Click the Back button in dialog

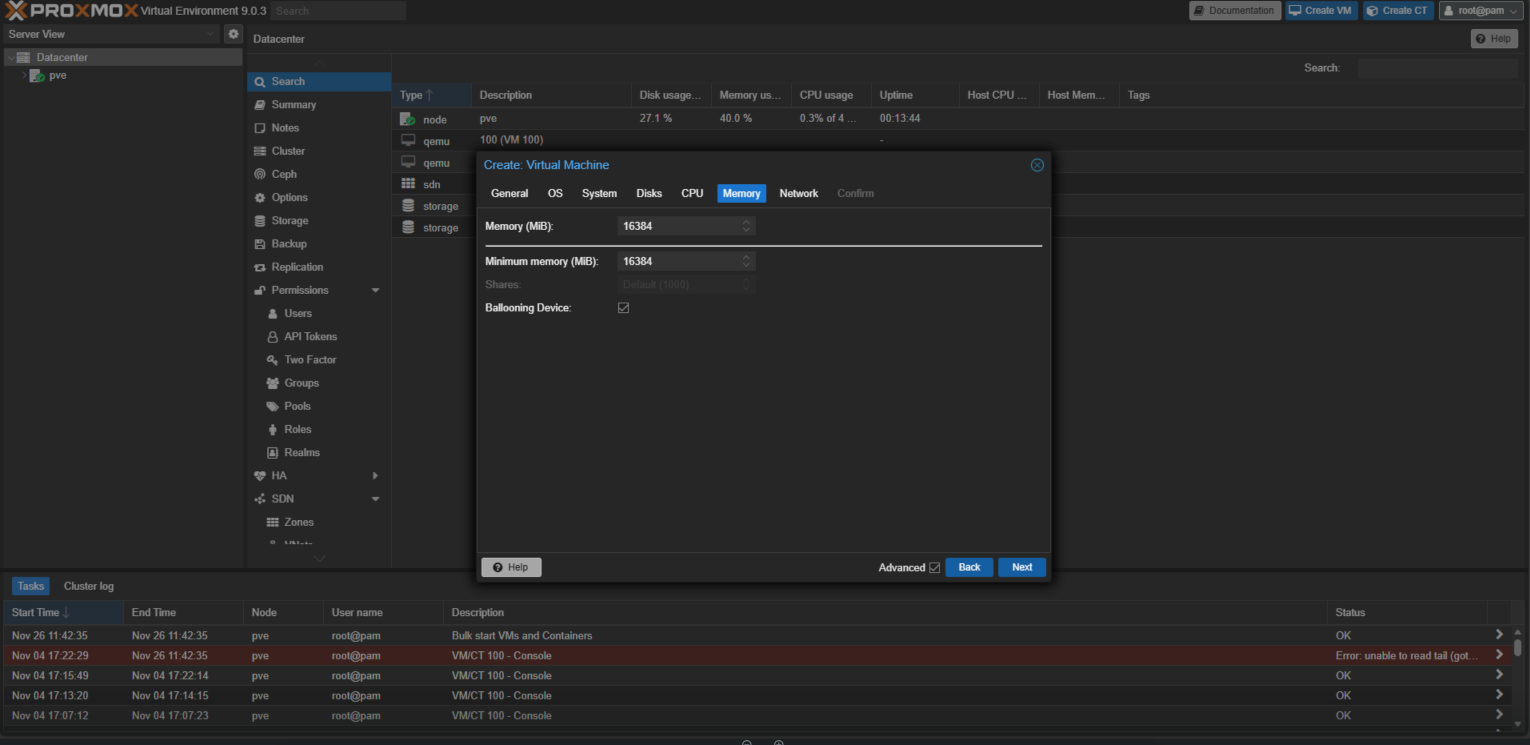(969, 567)
